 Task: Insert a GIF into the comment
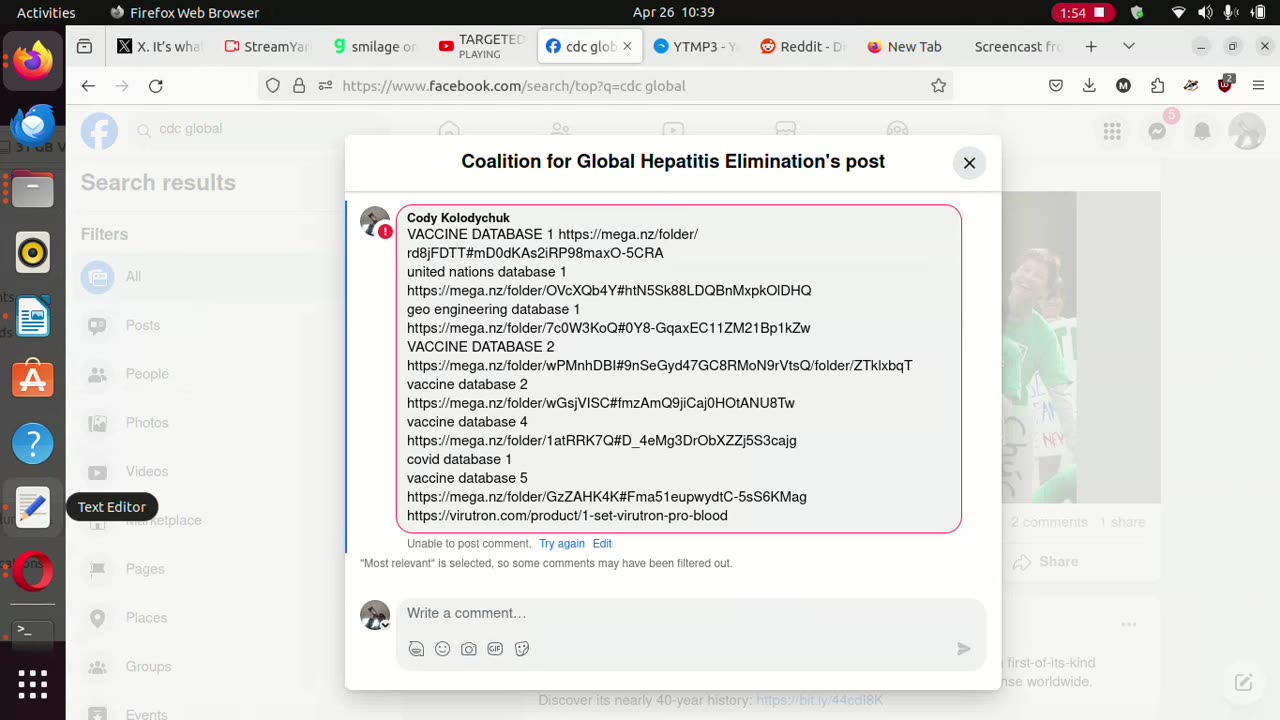coord(495,649)
